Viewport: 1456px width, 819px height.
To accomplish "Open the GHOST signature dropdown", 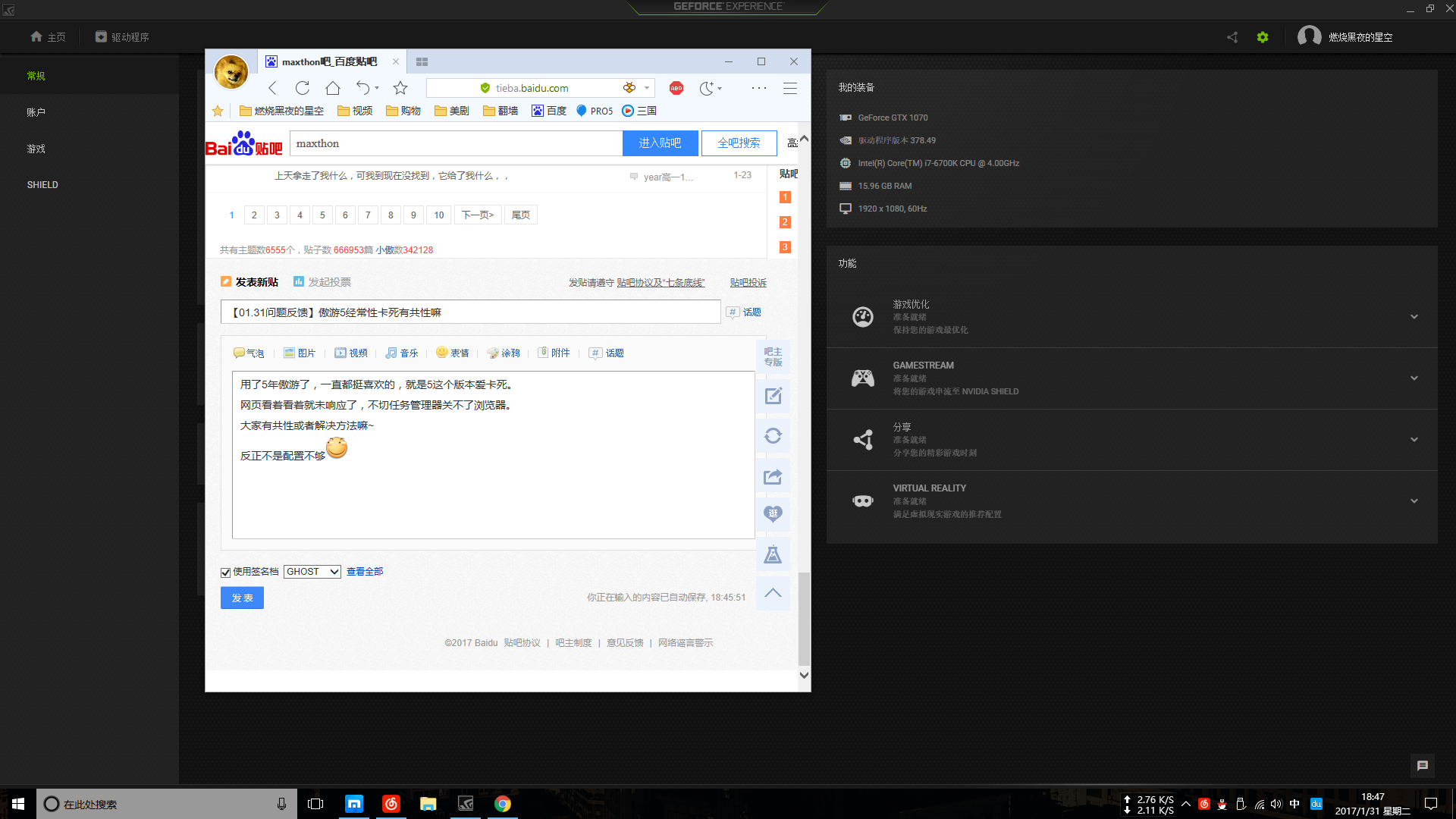I will pyautogui.click(x=312, y=572).
